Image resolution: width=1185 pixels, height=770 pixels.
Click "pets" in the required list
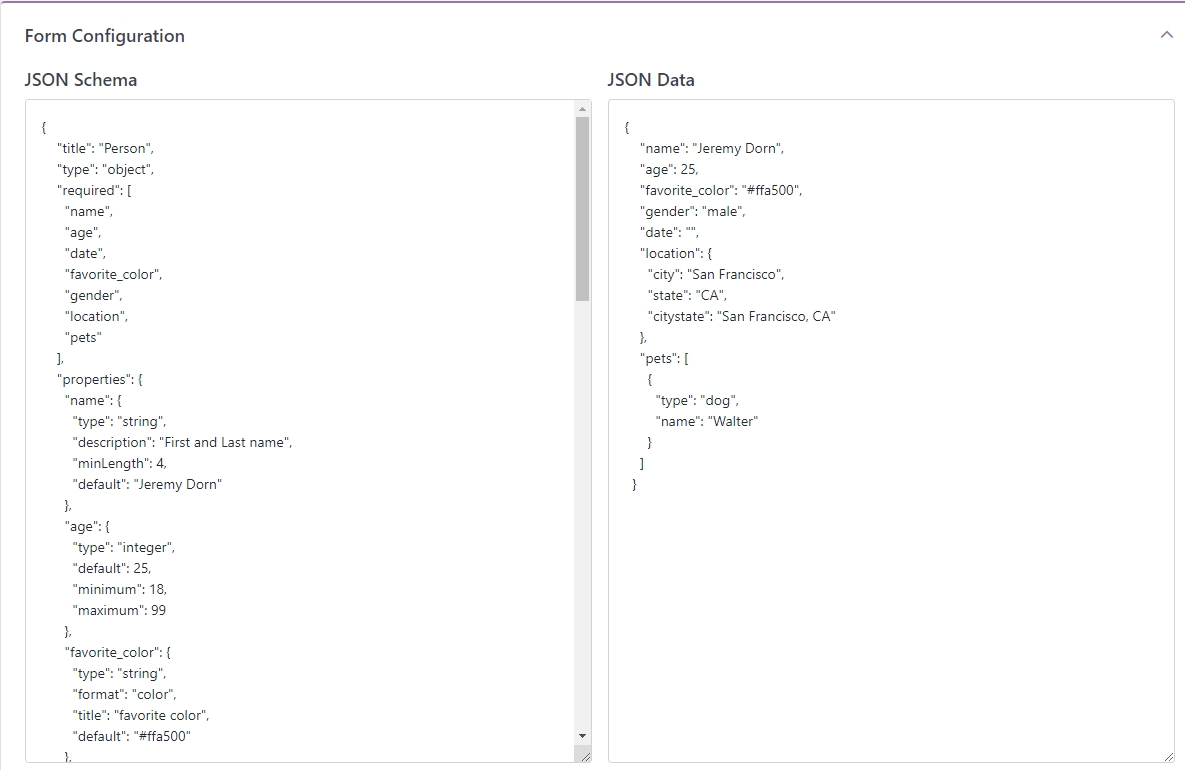(83, 338)
